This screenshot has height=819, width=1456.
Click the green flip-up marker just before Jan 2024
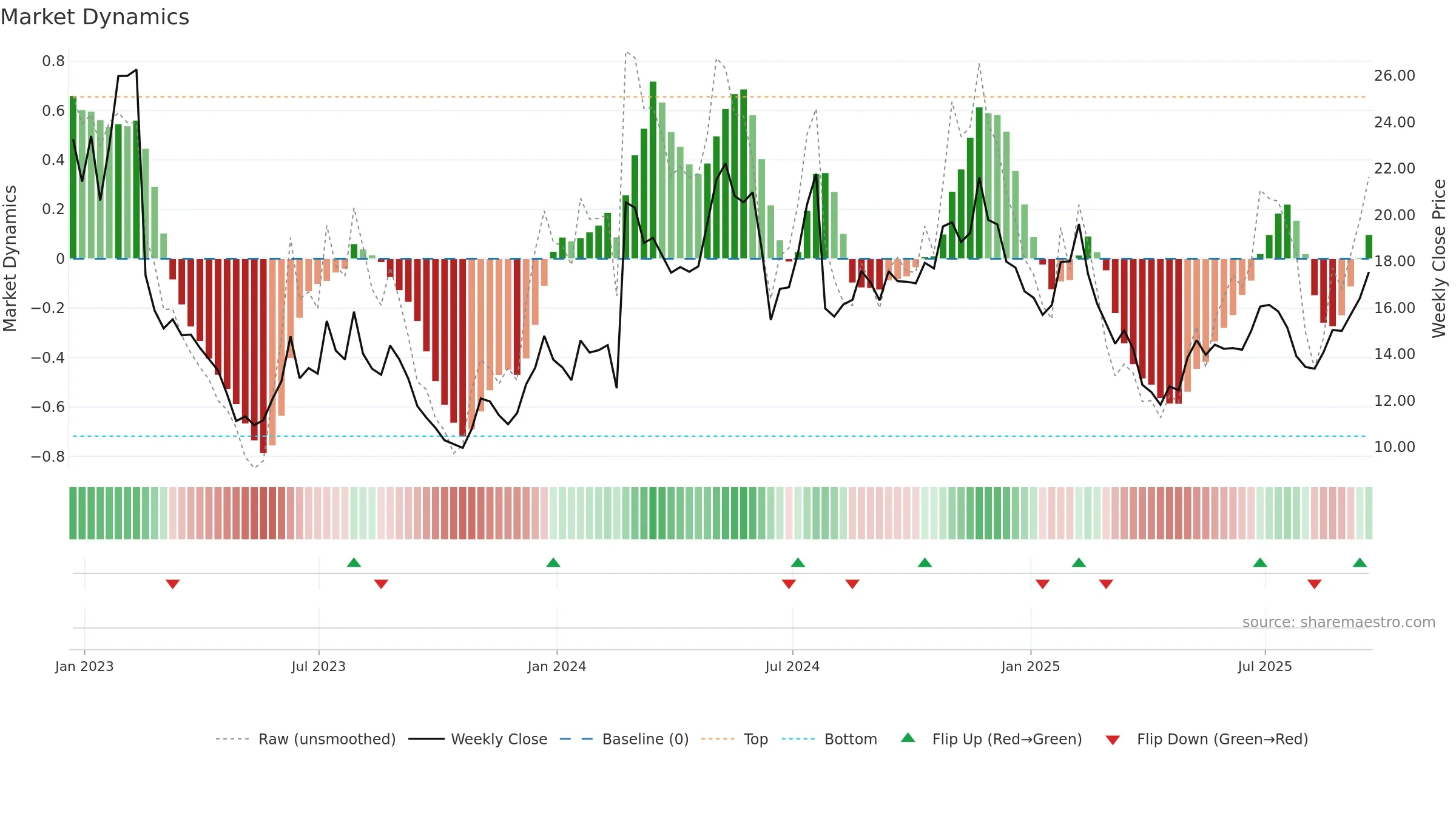553,562
